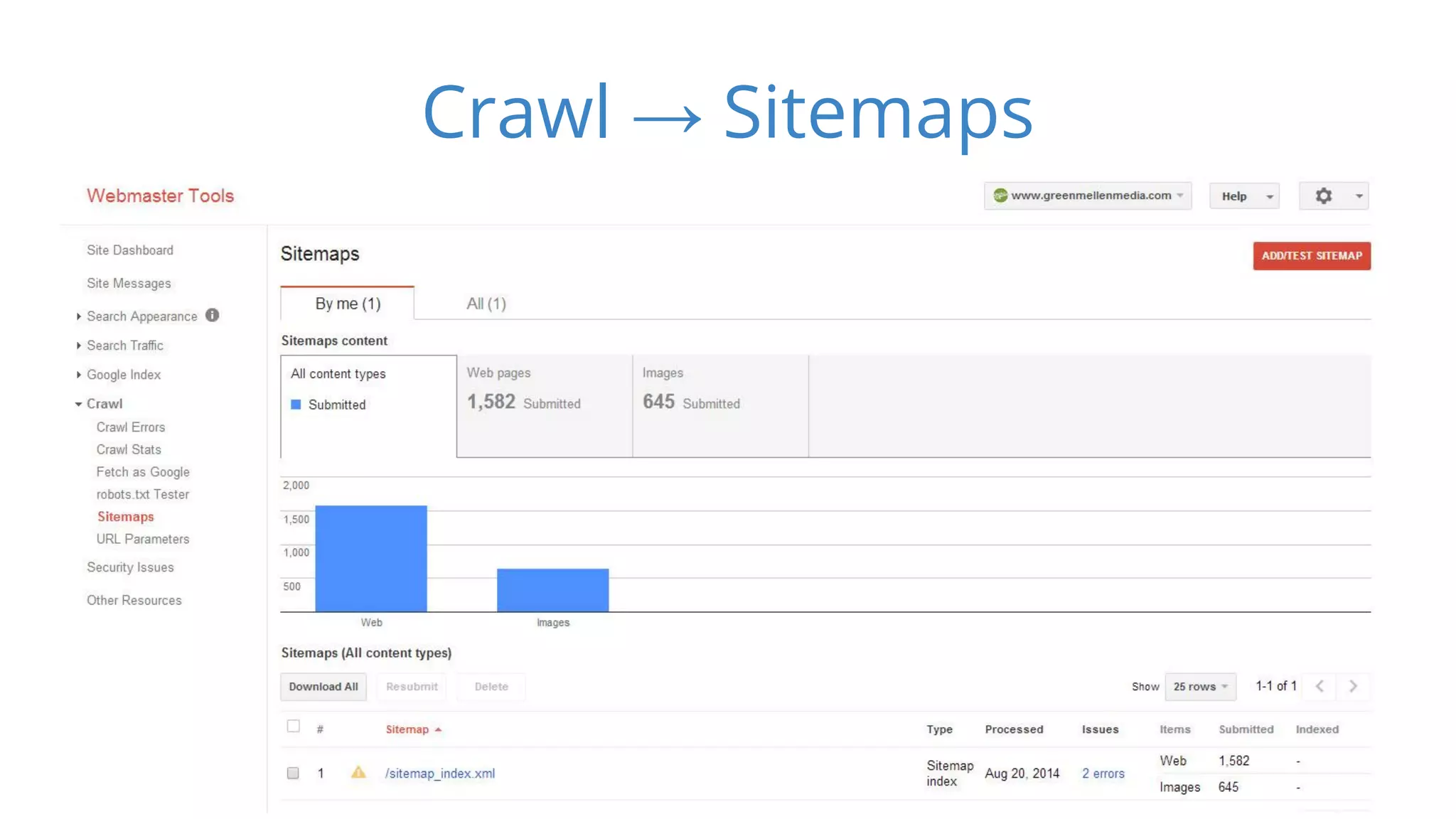Open Crawl Stats
Viewport: 1456px width, 819px height.
pos(129,449)
